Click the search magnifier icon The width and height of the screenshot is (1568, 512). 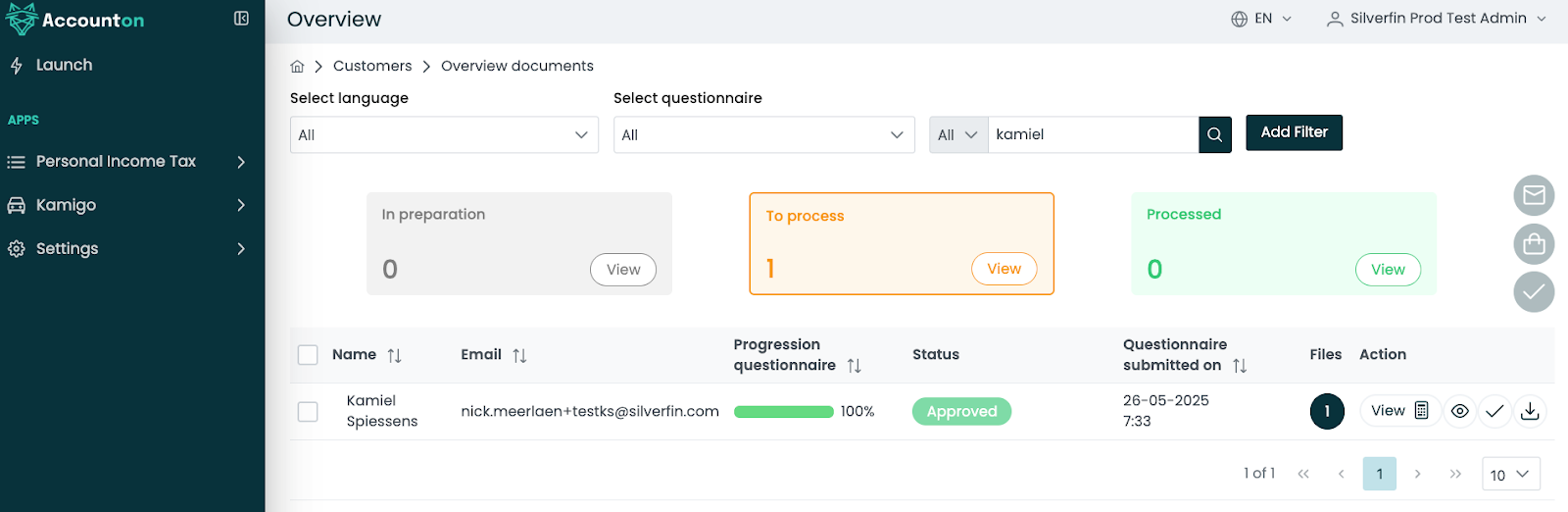point(1214,135)
